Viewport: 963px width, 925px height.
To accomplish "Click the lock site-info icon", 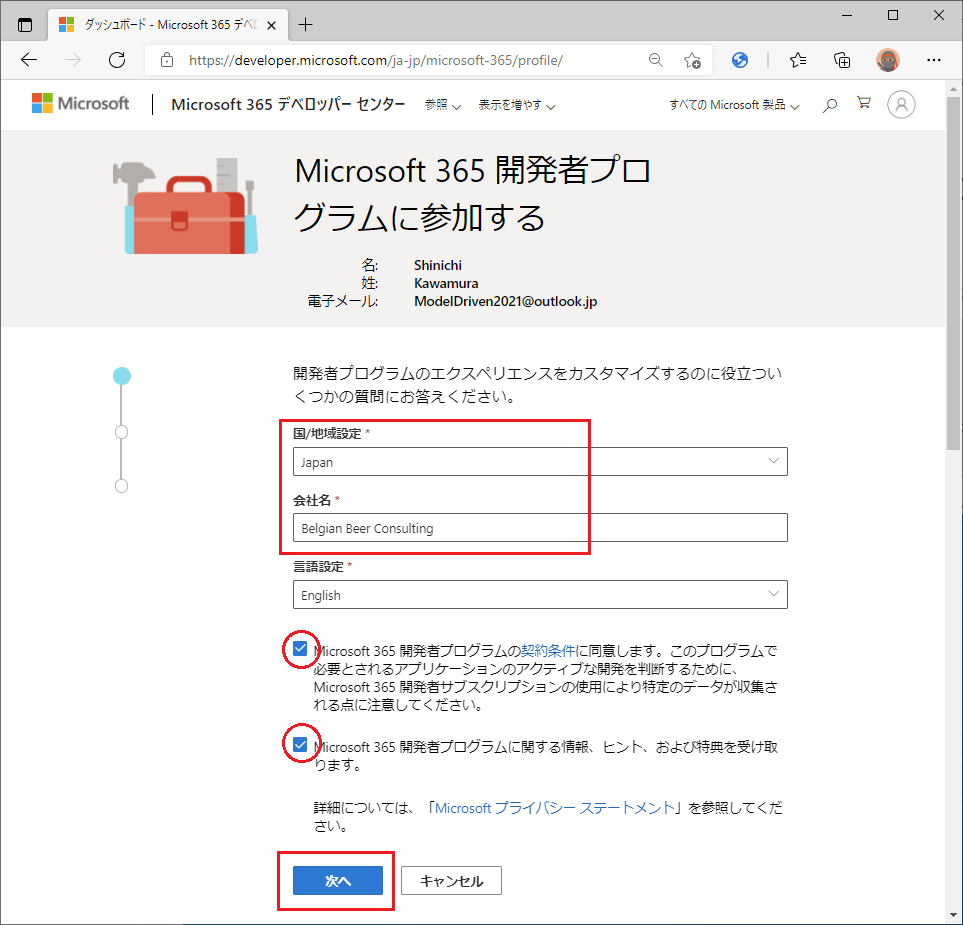I will (x=166, y=60).
